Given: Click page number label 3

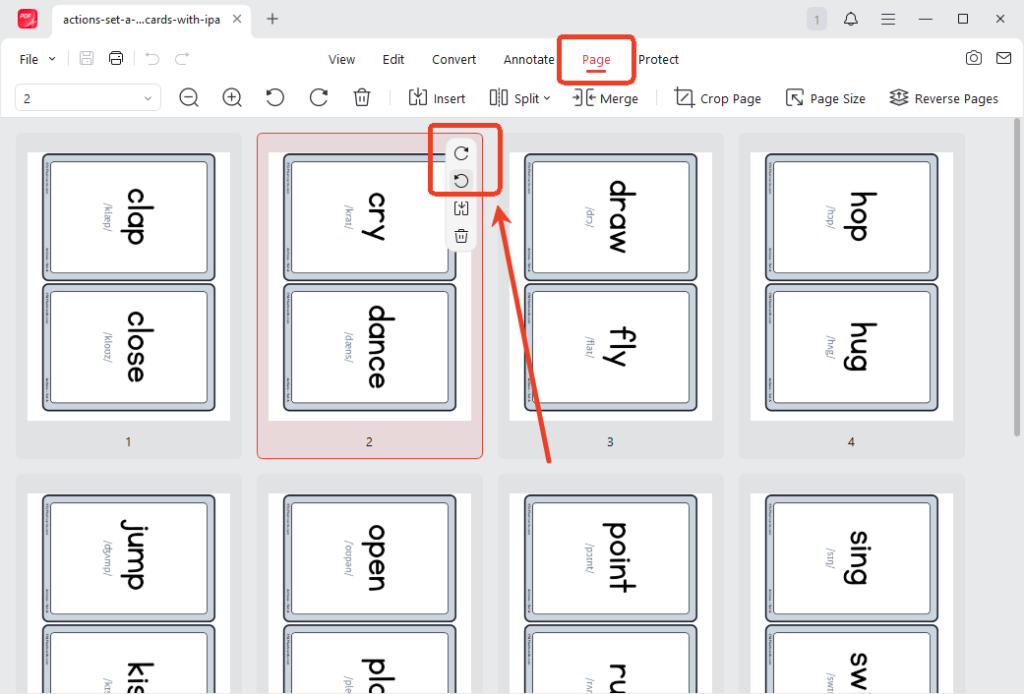Looking at the screenshot, I should (610, 442).
